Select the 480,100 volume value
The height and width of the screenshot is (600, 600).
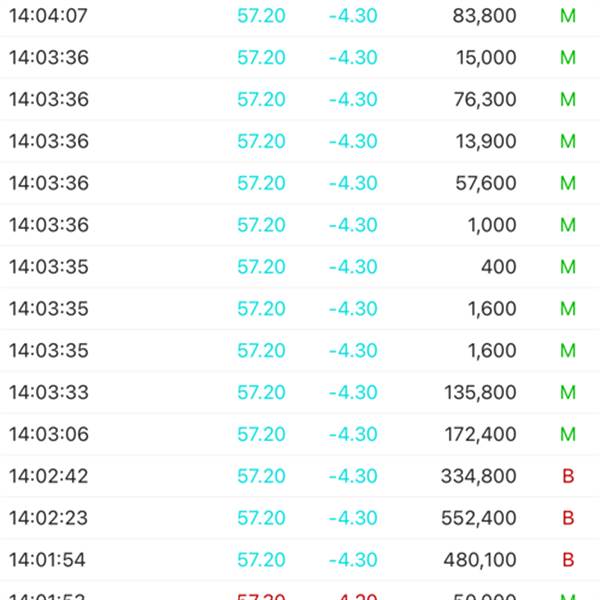(479, 560)
